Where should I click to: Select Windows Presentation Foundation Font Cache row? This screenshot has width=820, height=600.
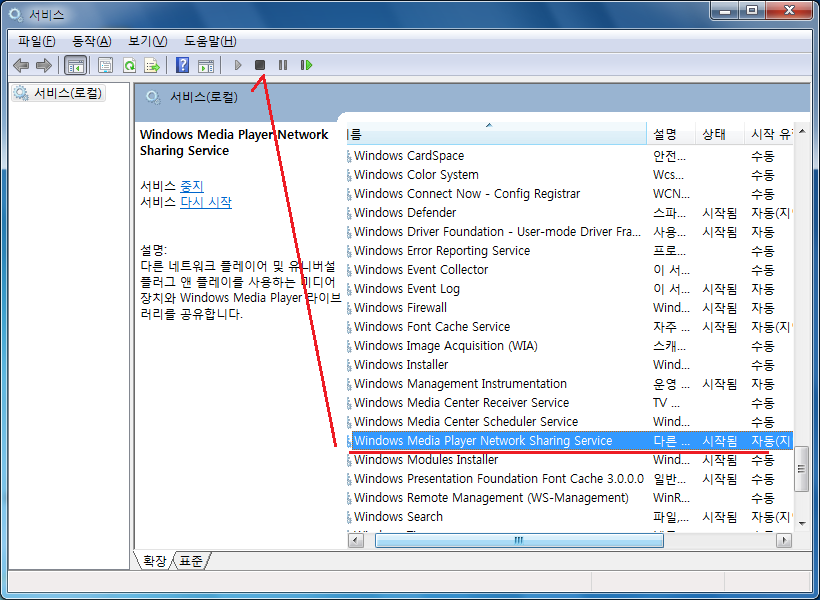(570, 479)
